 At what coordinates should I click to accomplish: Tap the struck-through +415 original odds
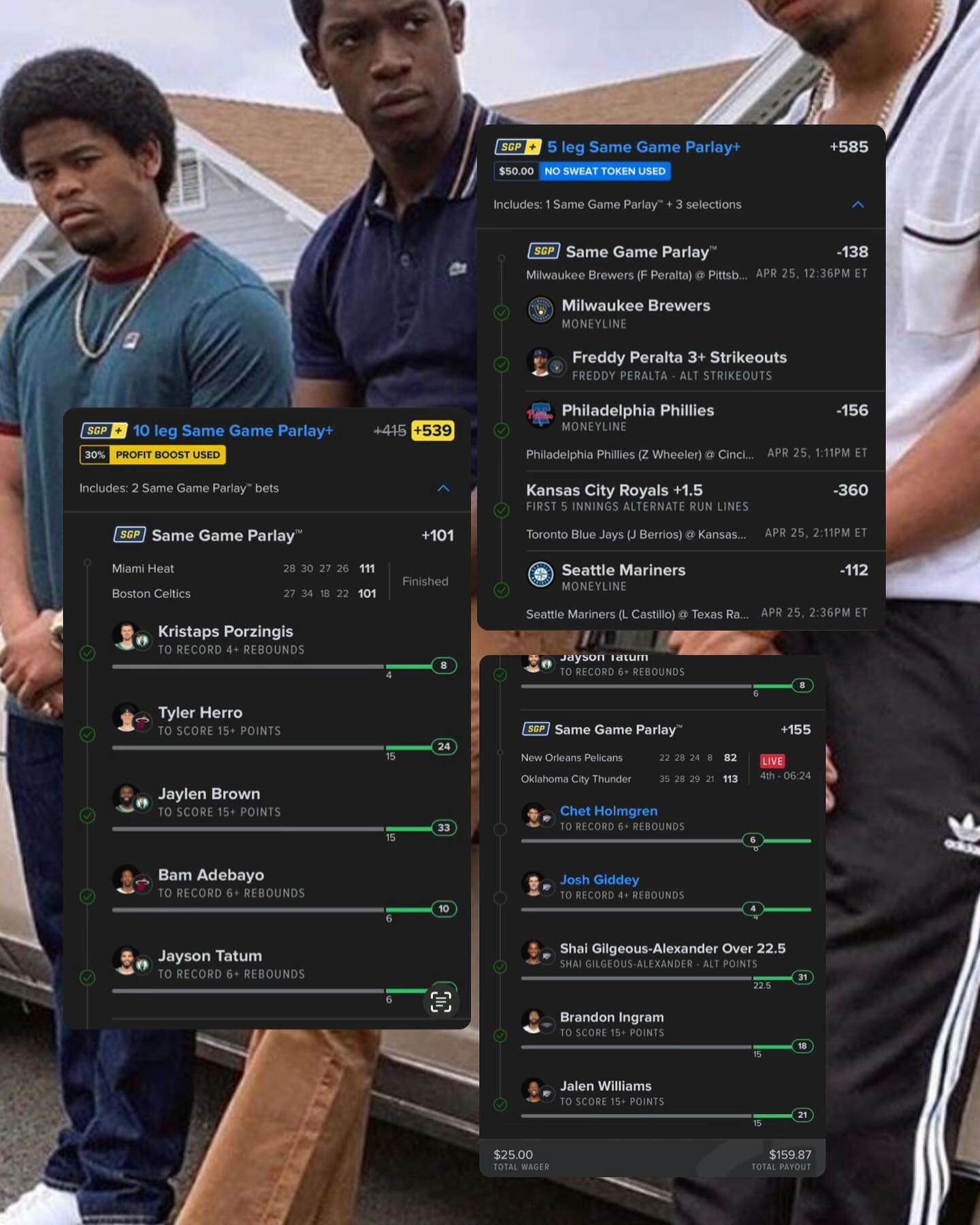click(x=390, y=431)
